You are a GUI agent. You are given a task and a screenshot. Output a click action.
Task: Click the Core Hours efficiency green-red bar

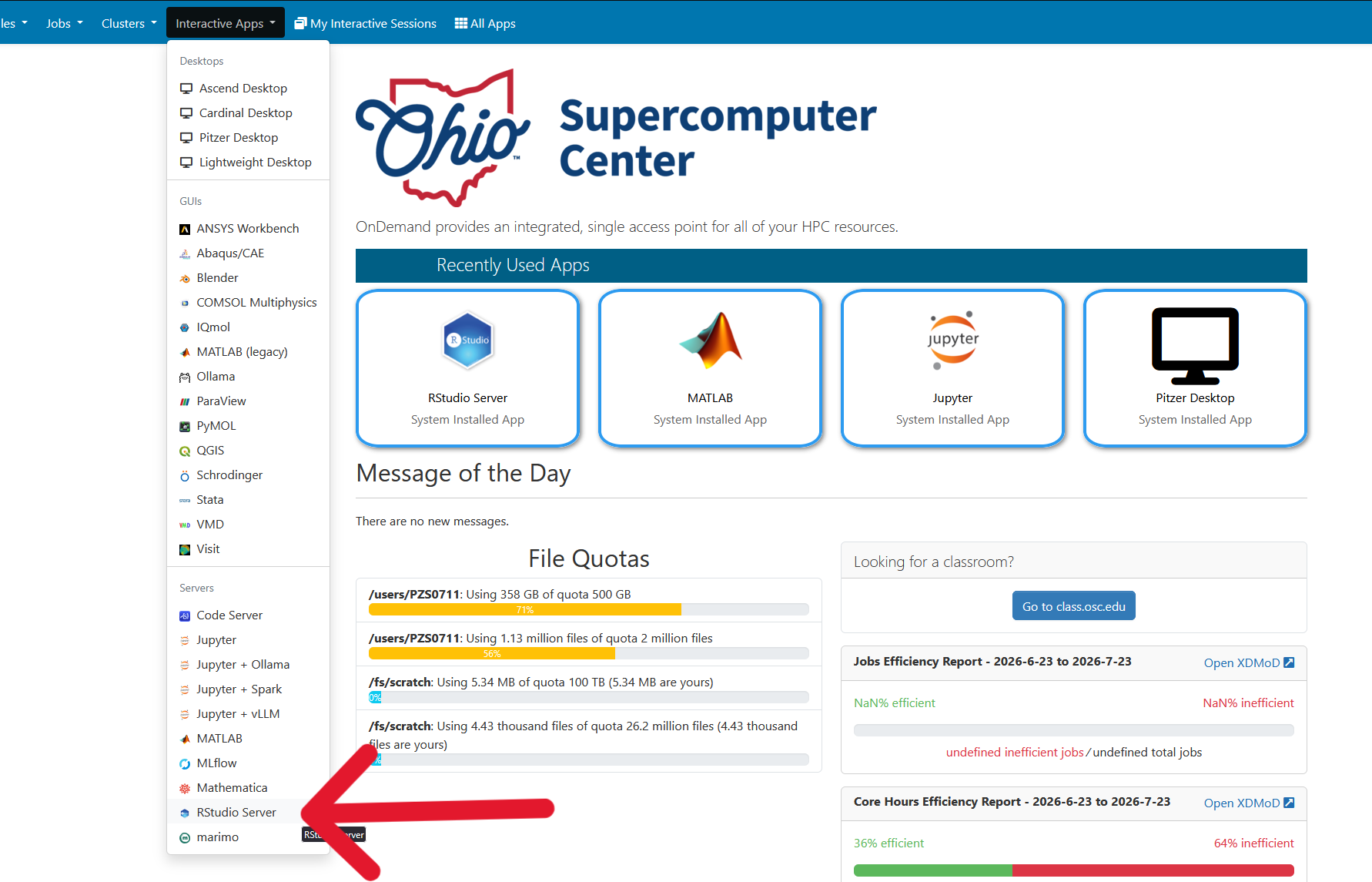point(1074,870)
